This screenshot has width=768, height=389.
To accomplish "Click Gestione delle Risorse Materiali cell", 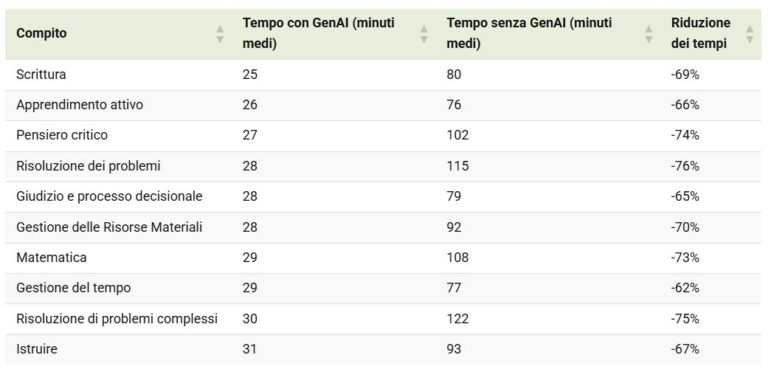I will pyautogui.click(x=109, y=227).
